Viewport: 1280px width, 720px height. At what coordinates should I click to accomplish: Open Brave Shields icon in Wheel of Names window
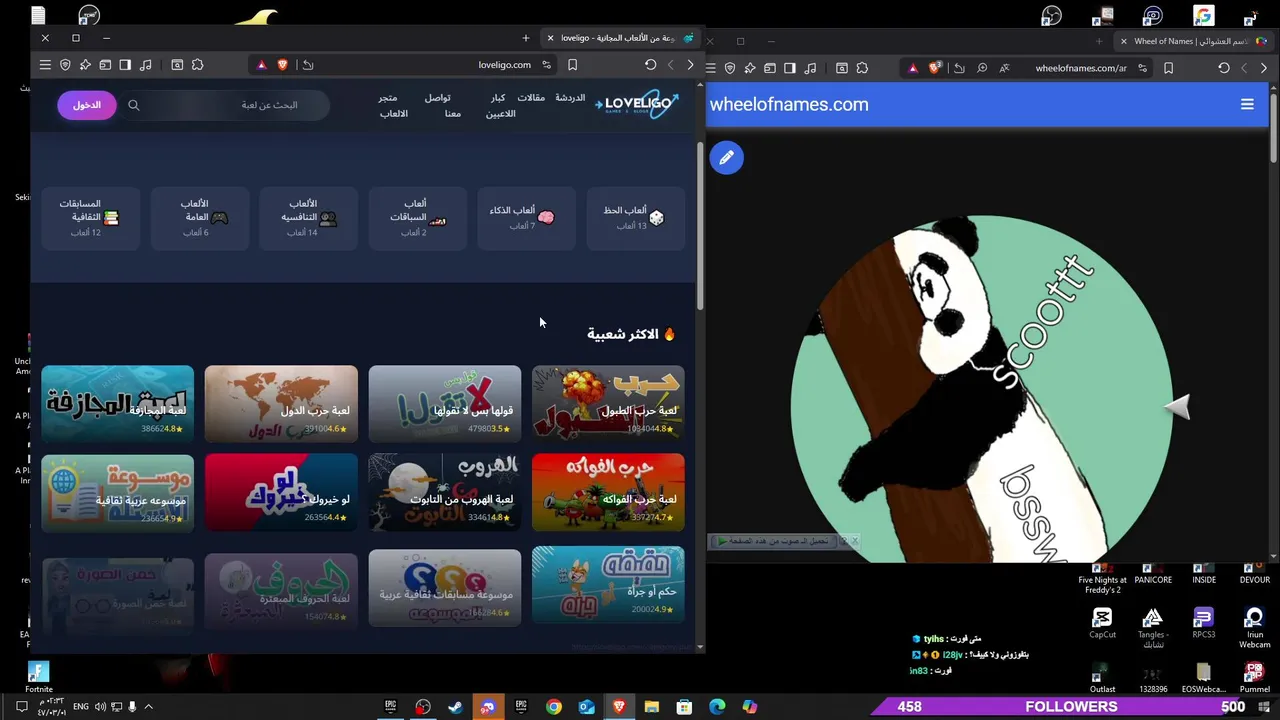click(935, 68)
